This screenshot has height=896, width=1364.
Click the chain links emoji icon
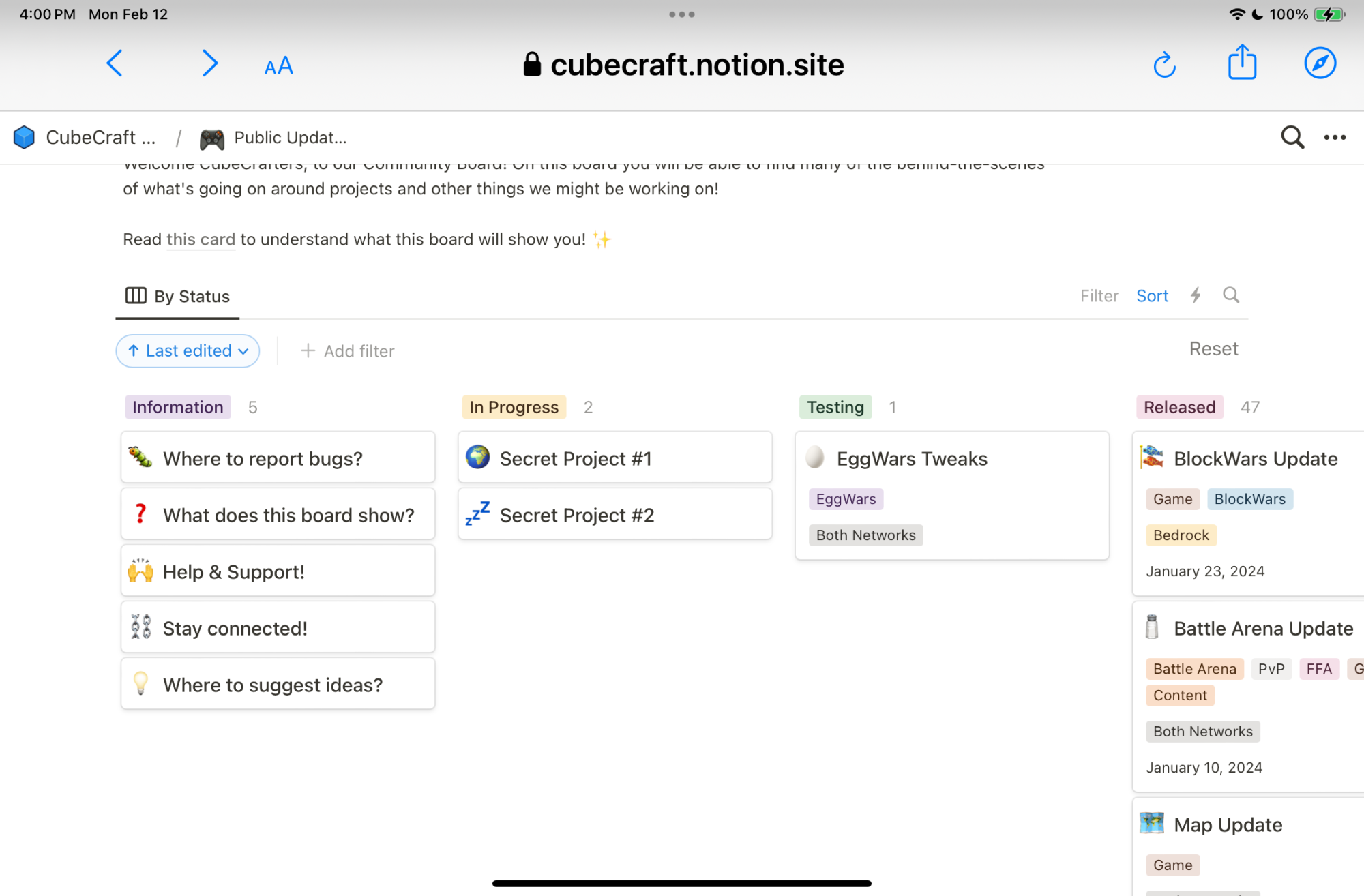[140, 627]
